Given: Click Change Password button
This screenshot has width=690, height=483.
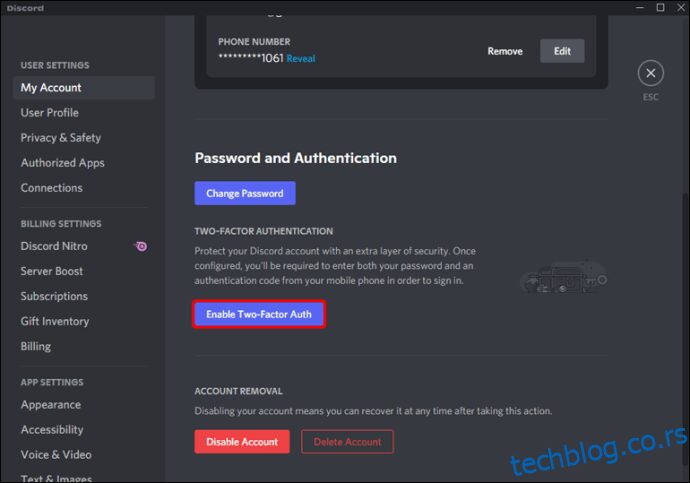Looking at the screenshot, I should 245,193.
